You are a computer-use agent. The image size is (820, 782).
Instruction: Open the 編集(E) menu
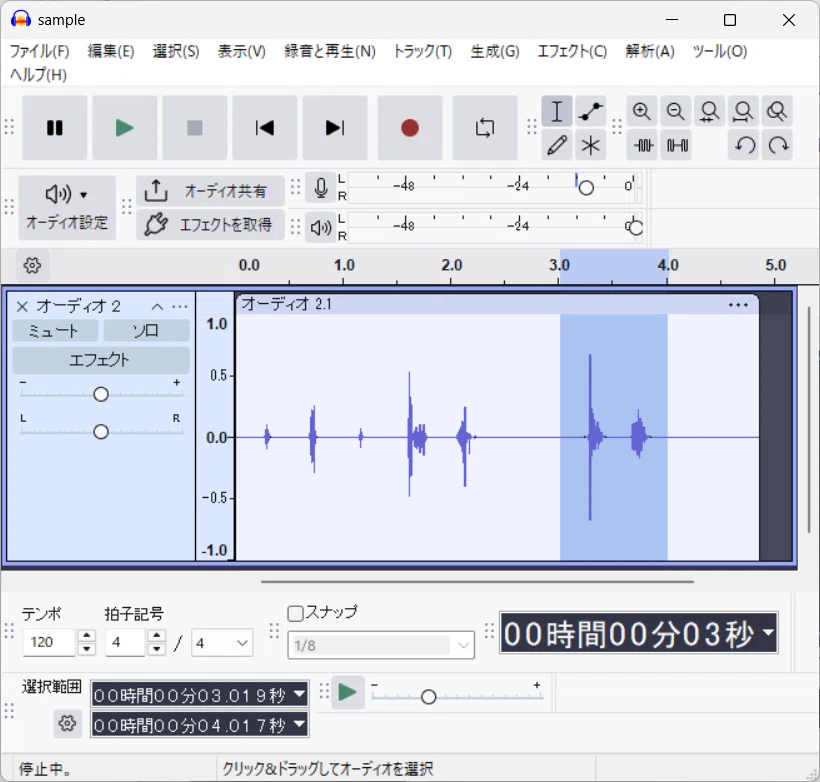(x=111, y=51)
